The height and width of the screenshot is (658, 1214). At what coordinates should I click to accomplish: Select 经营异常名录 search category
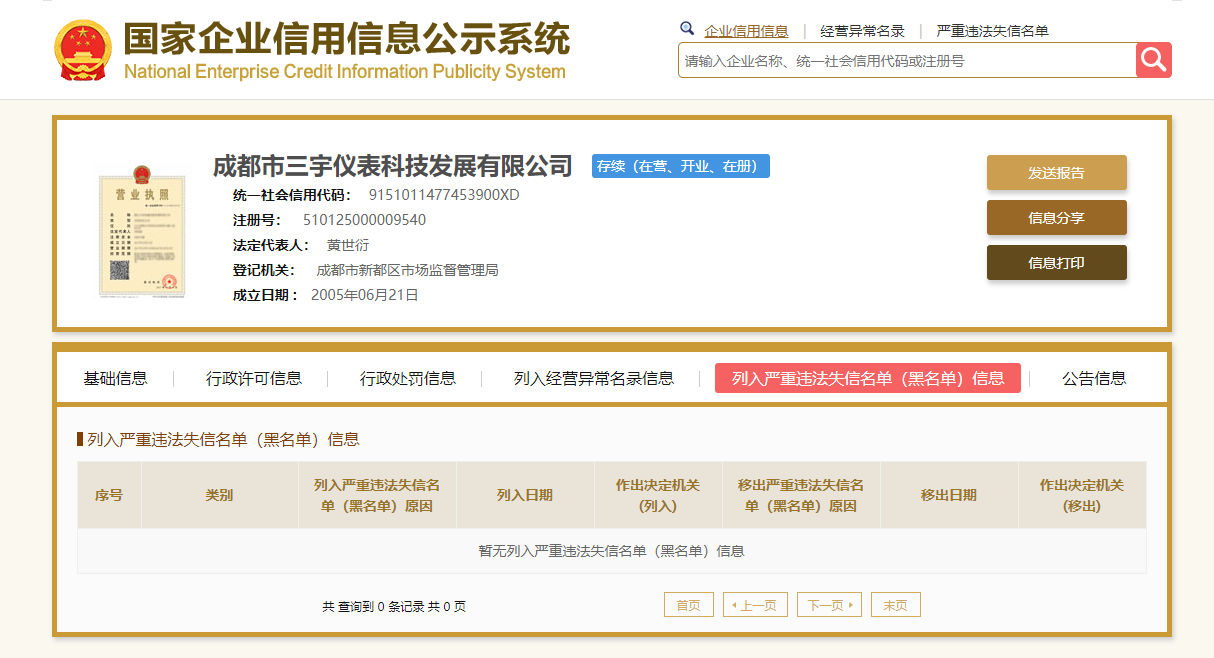point(862,31)
